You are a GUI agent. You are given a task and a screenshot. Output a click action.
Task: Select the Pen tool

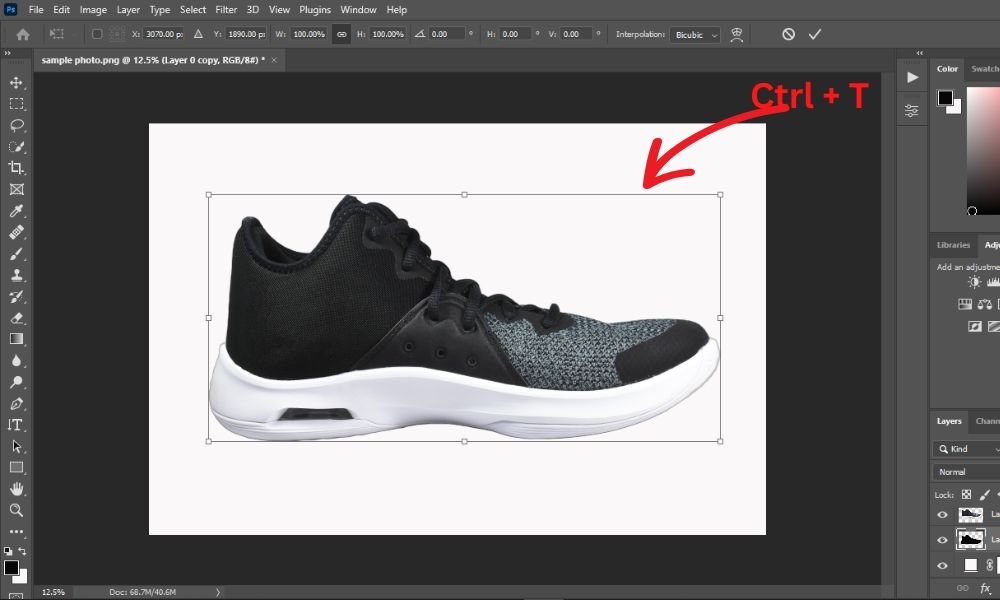pyautogui.click(x=16, y=404)
